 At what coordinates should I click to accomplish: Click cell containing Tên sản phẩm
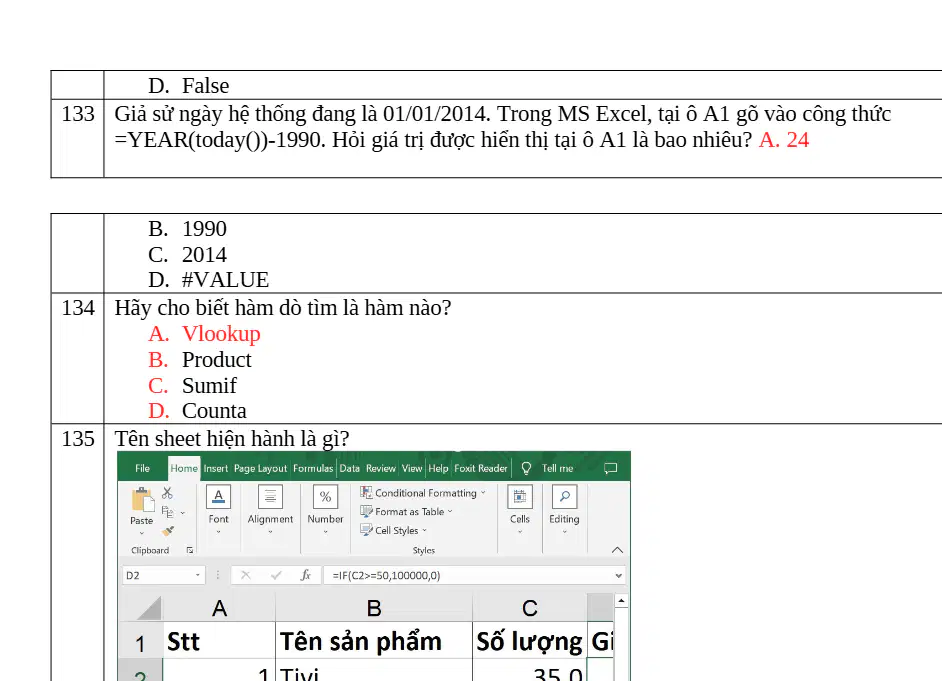(x=374, y=641)
